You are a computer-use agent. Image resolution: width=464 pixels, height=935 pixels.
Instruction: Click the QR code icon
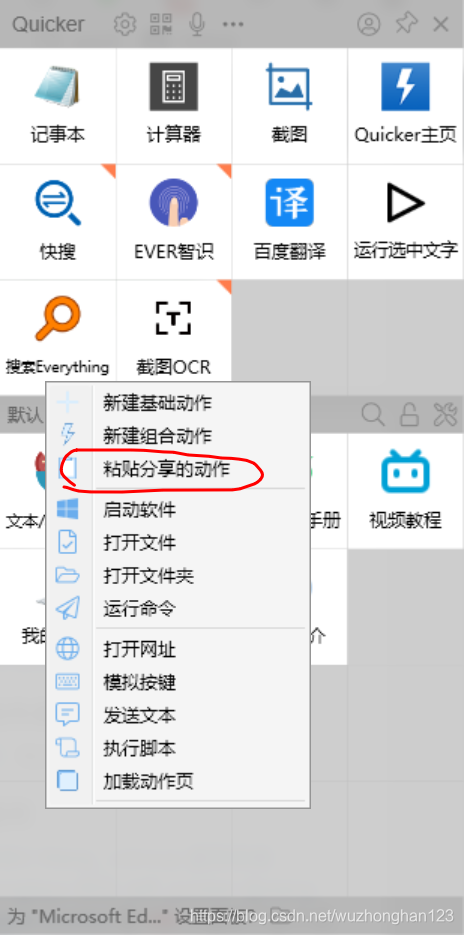[161, 24]
